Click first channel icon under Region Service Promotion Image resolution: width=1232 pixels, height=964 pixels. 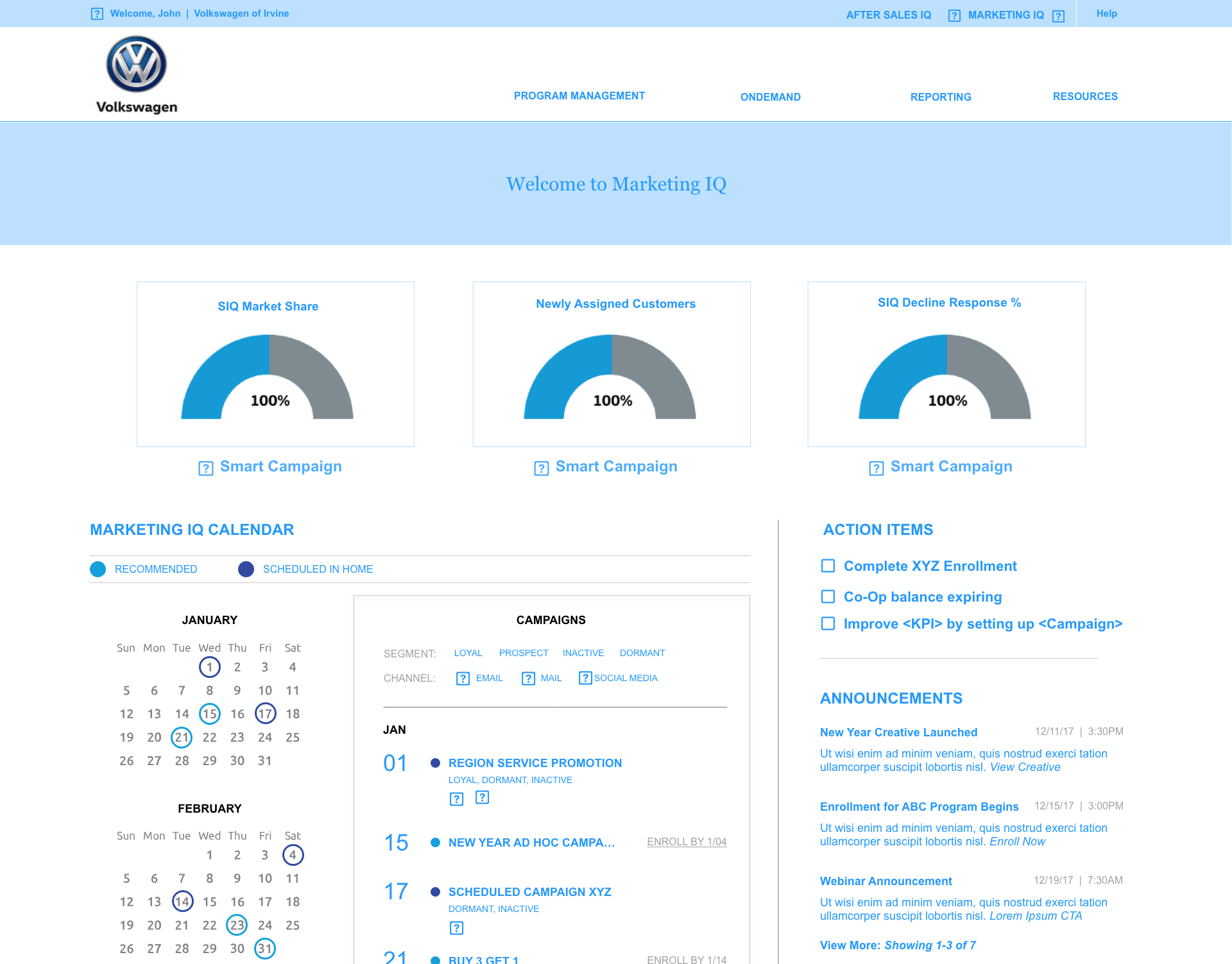click(456, 799)
